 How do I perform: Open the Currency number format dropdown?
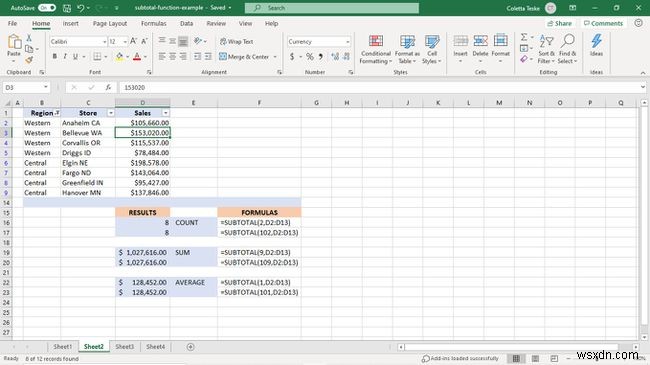(x=347, y=41)
